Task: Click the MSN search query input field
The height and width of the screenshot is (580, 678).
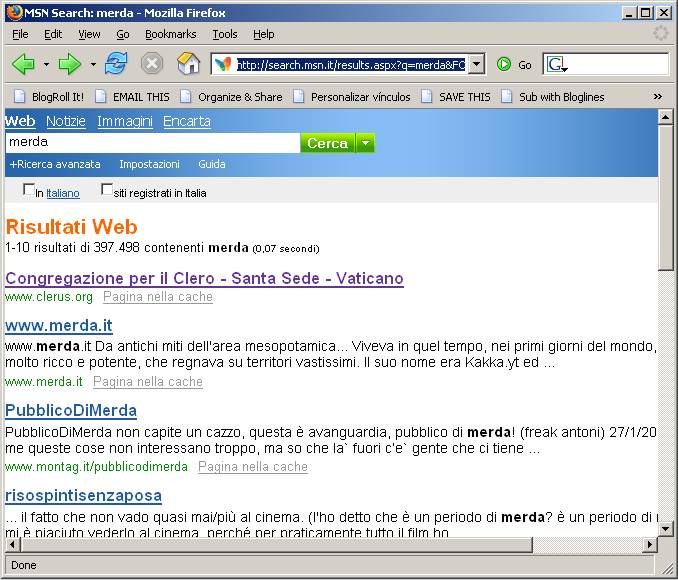Action: (x=152, y=143)
